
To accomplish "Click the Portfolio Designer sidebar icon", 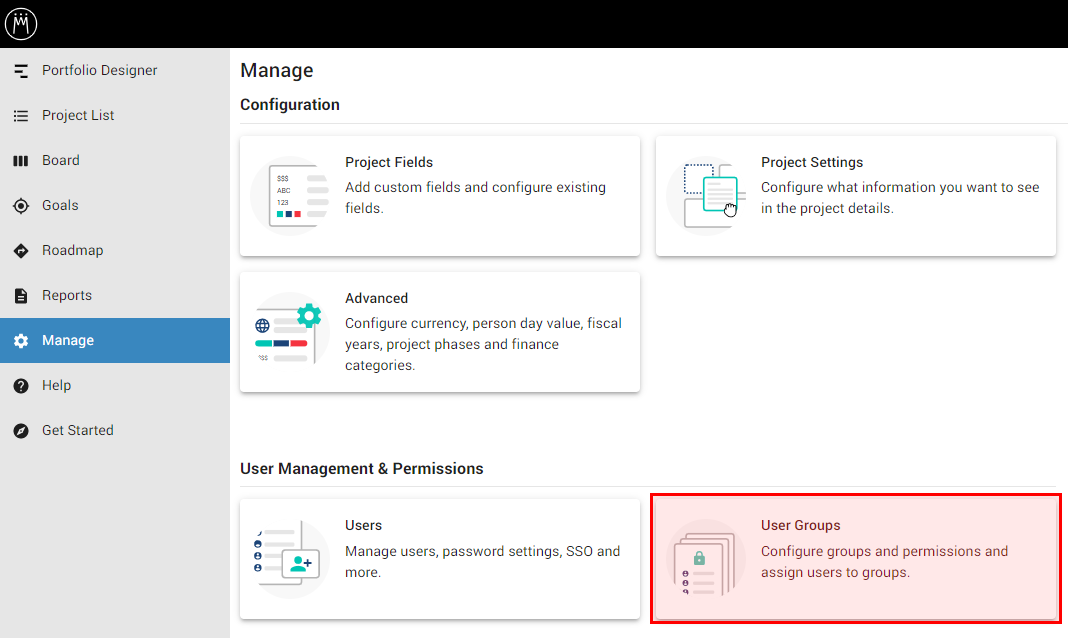I will point(21,70).
